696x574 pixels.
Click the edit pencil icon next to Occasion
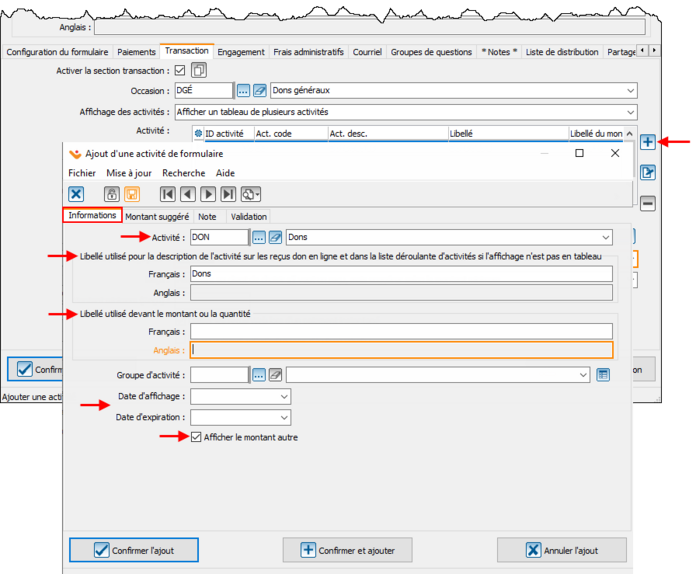(x=260, y=91)
